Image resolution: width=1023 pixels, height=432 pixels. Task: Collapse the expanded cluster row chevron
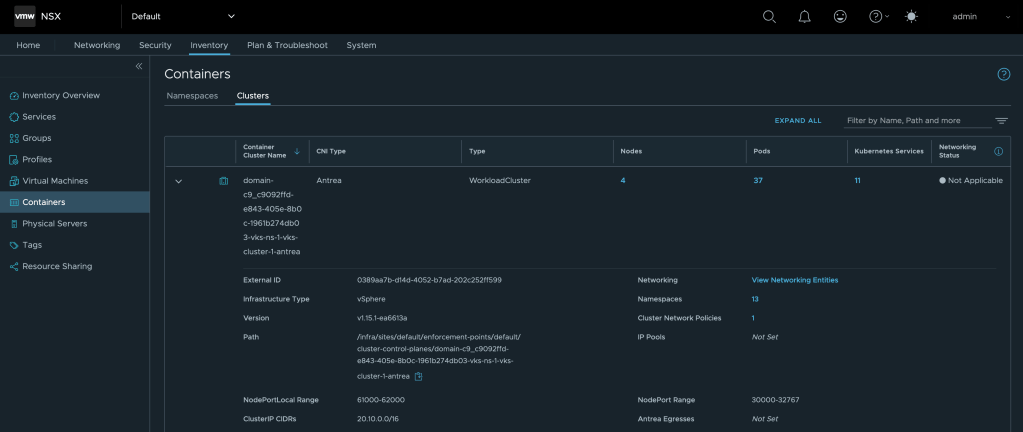(179, 181)
